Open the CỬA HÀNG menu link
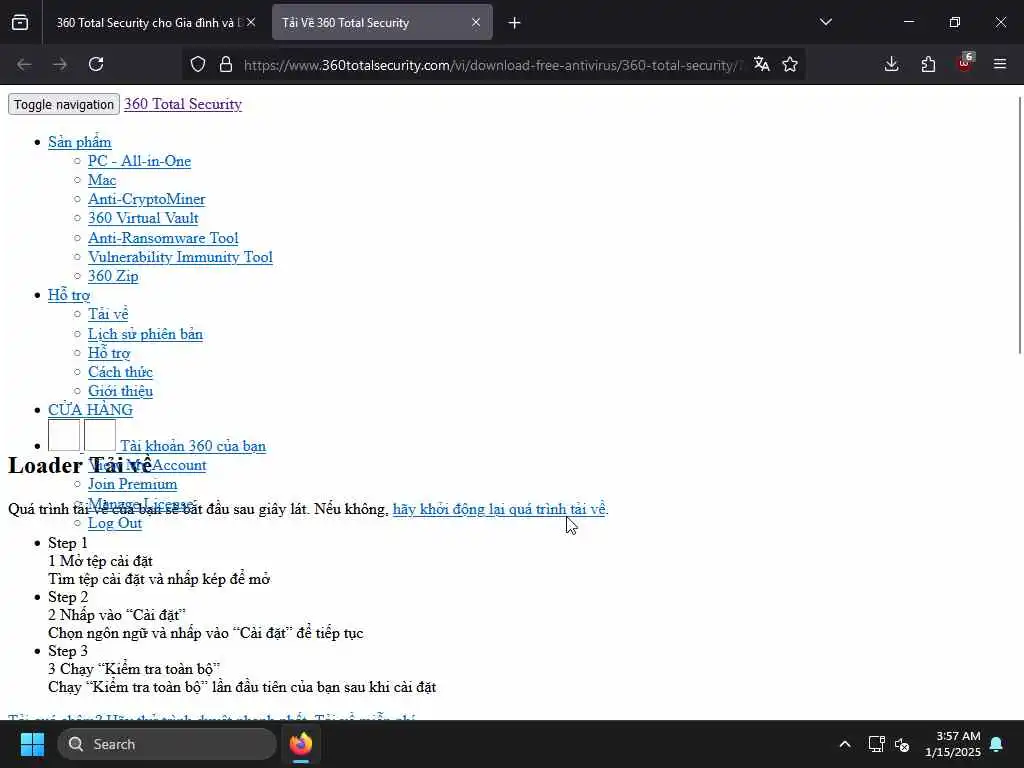 click(x=91, y=409)
